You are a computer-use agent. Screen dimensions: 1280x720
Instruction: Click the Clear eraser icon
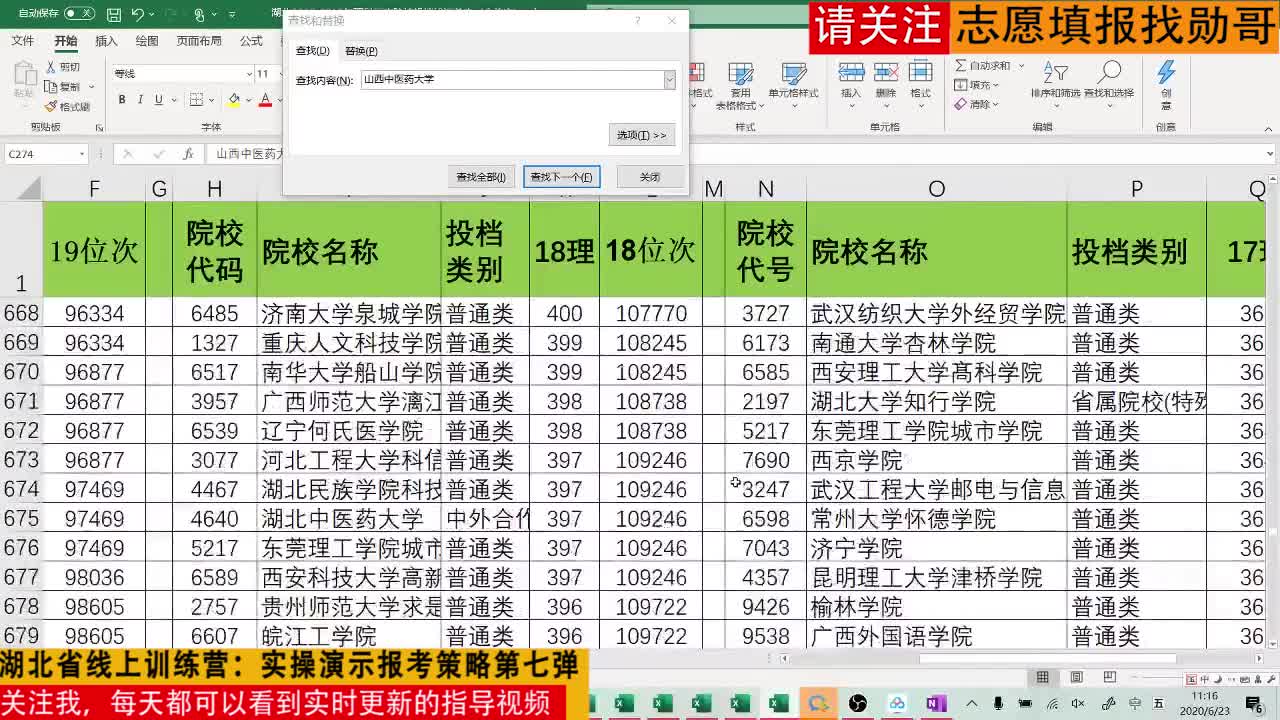point(960,104)
